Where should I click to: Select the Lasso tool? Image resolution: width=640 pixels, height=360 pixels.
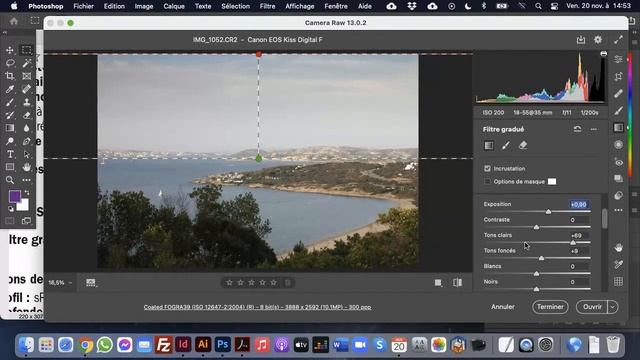(x=10, y=63)
